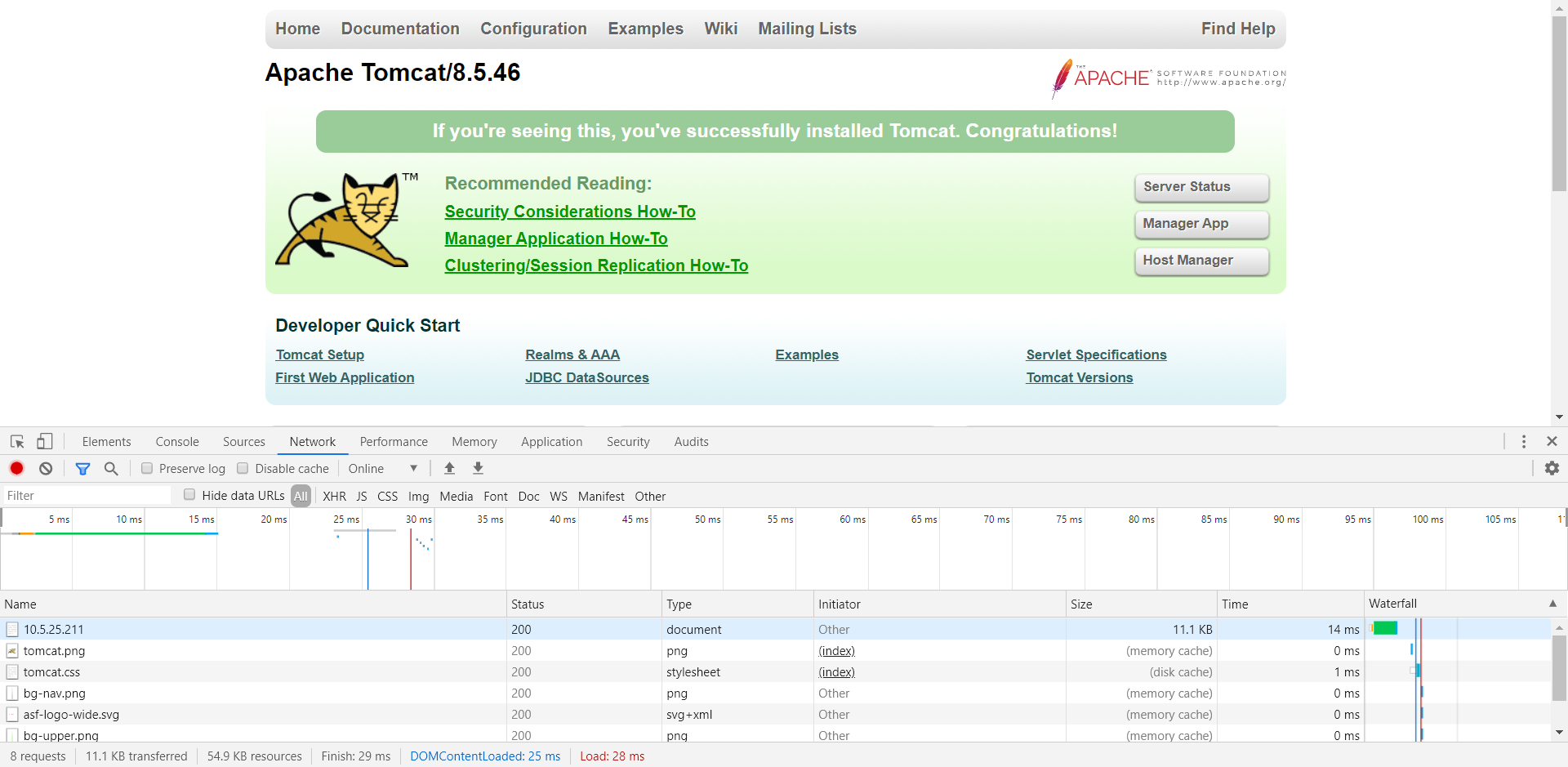The image size is (1568, 767).
Task: Stop recording network log
Action: [x=16, y=468]
